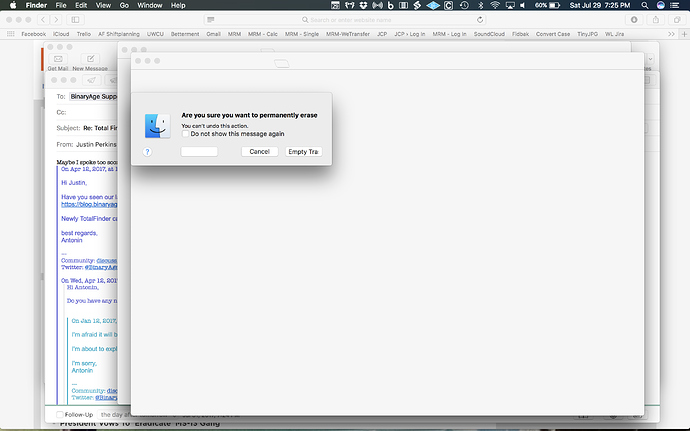The width and height of the screenshot is (690, 431).
Task: Open the Betterment bookmark
Action: [185, 34]
